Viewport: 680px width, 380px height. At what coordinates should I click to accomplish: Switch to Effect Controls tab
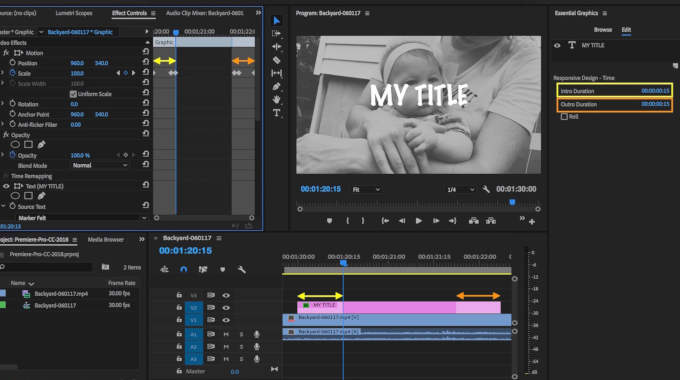129,13
